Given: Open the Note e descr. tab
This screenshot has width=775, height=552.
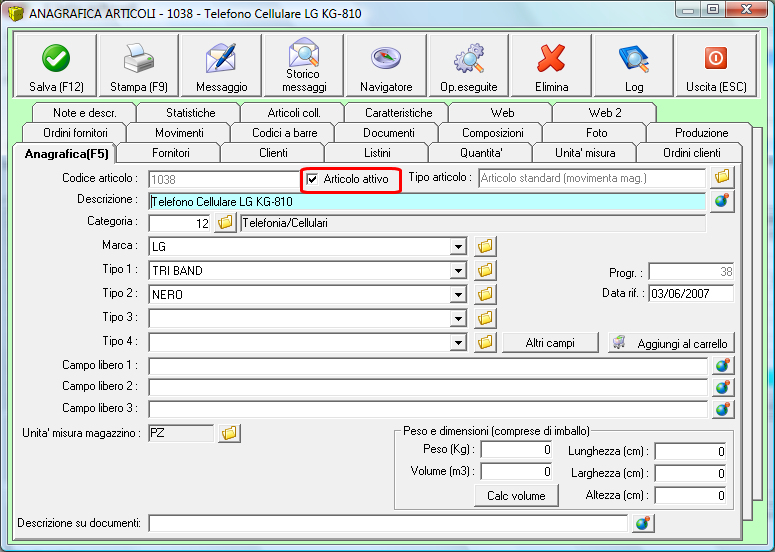Looking at the screenshot, I should (85, 112).
